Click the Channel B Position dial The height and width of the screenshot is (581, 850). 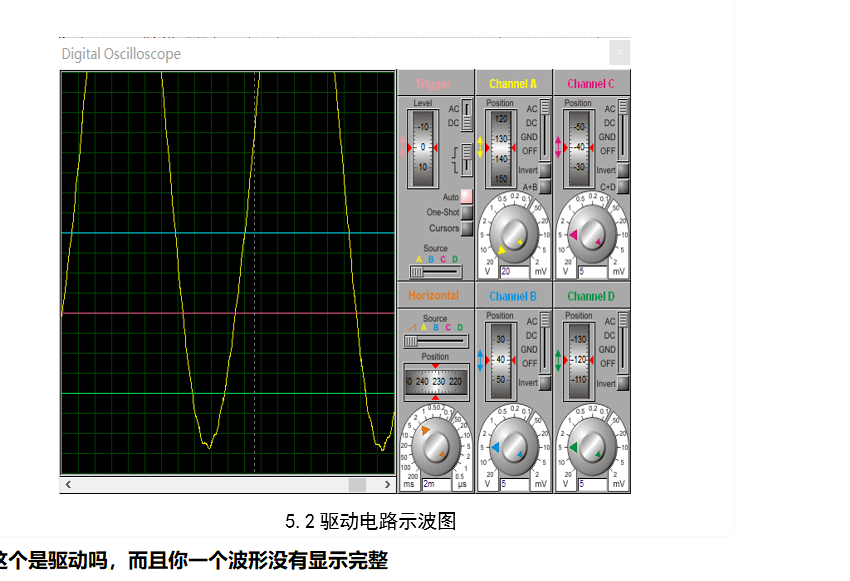coord(500,360)
